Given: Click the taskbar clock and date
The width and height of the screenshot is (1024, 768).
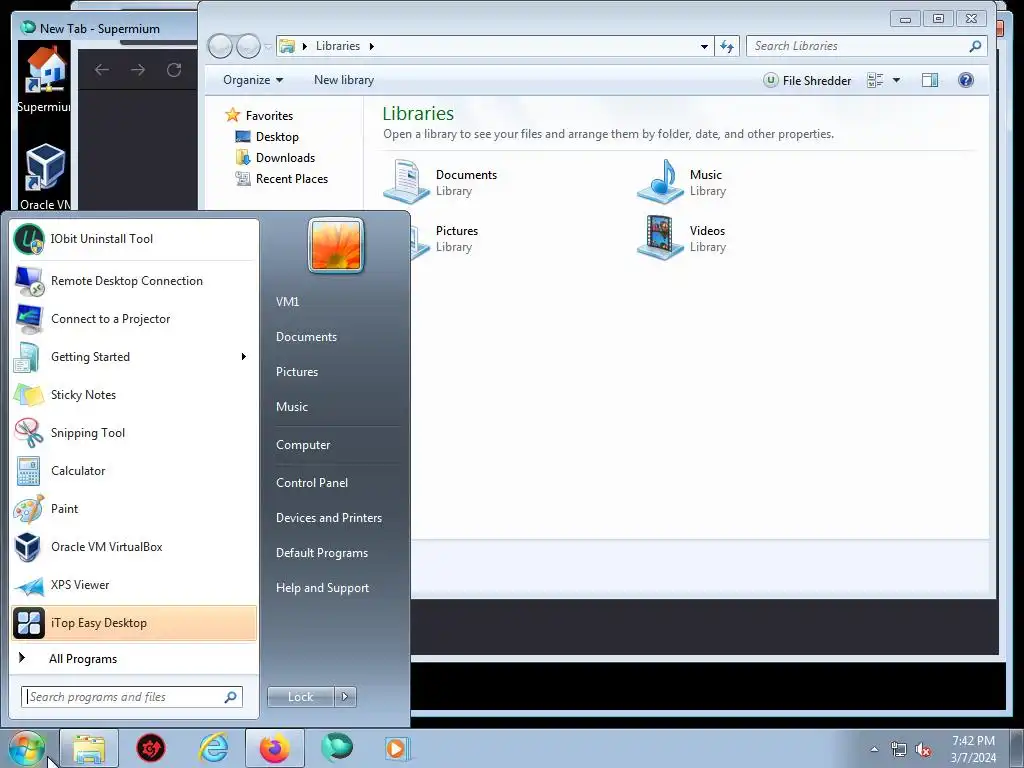Looking at the screenshot, I should pyautogui.click(x=973, y=749).
